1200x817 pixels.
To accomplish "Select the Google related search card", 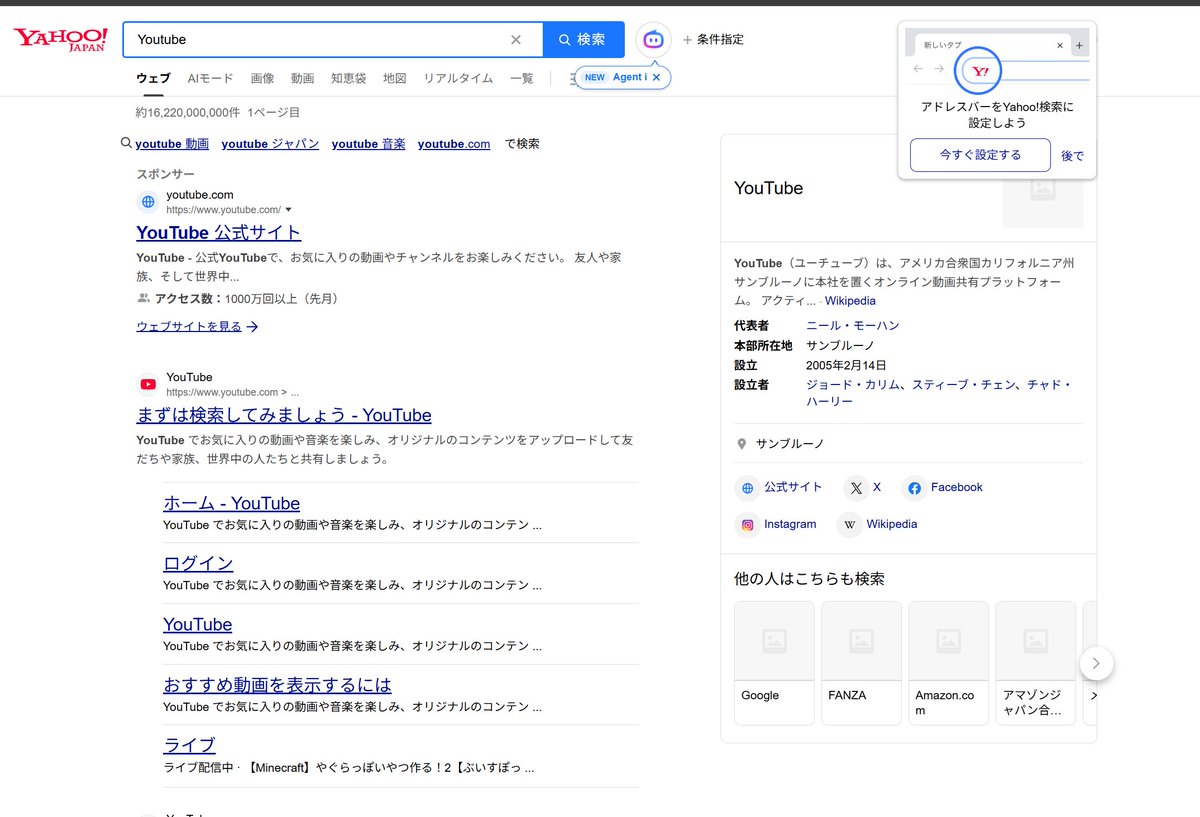I will [774, 662].
